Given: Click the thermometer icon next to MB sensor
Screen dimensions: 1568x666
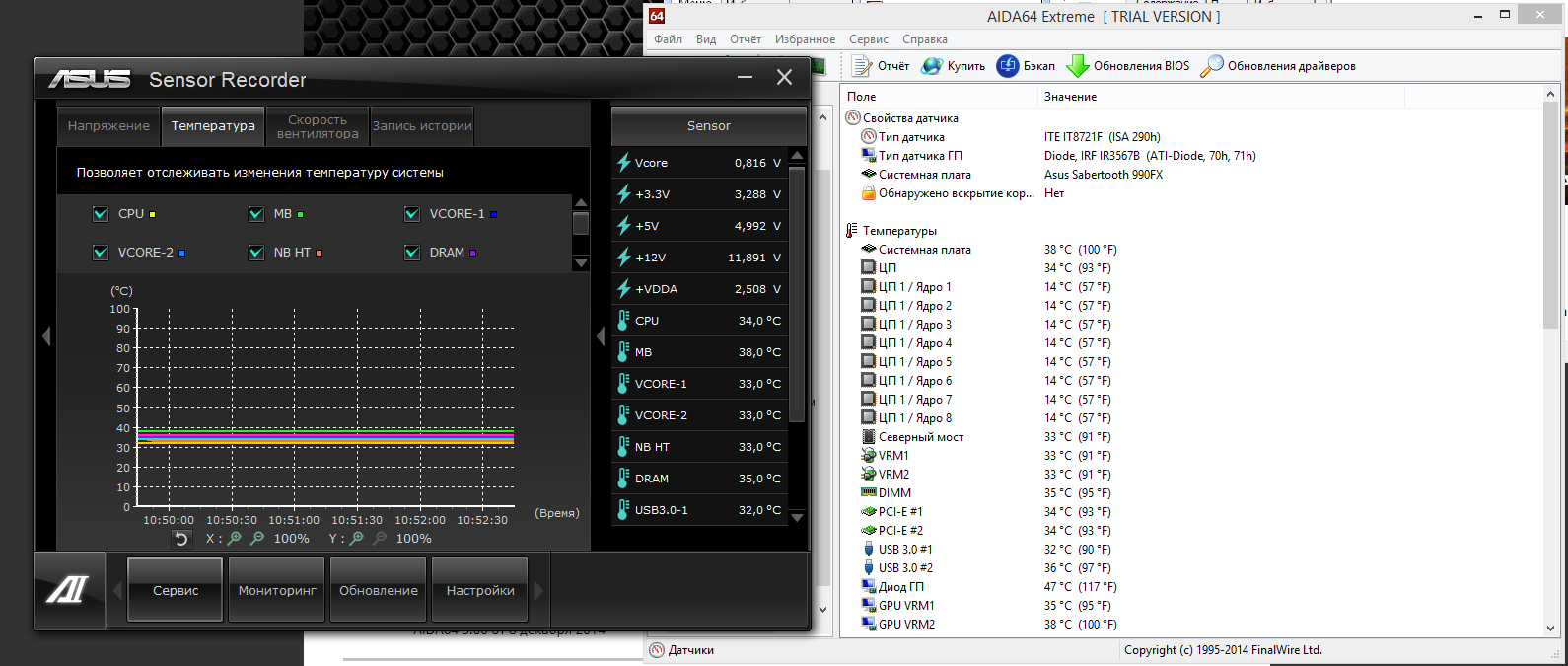Looking at the screenshot, I should tap(623, 352).
